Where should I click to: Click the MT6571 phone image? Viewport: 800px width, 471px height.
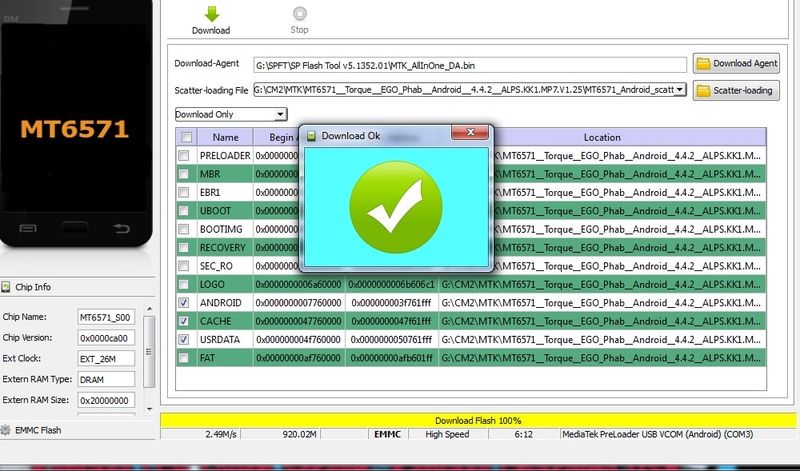pyautogui.click(x=75, y=122)
